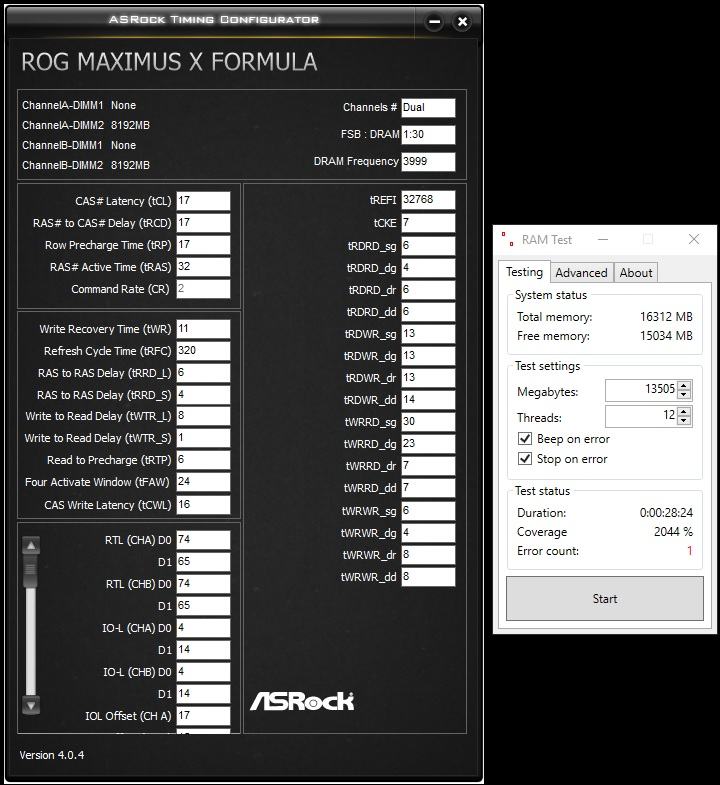Click the Duration value 0:00:28:24

click(x=666, y=513)
